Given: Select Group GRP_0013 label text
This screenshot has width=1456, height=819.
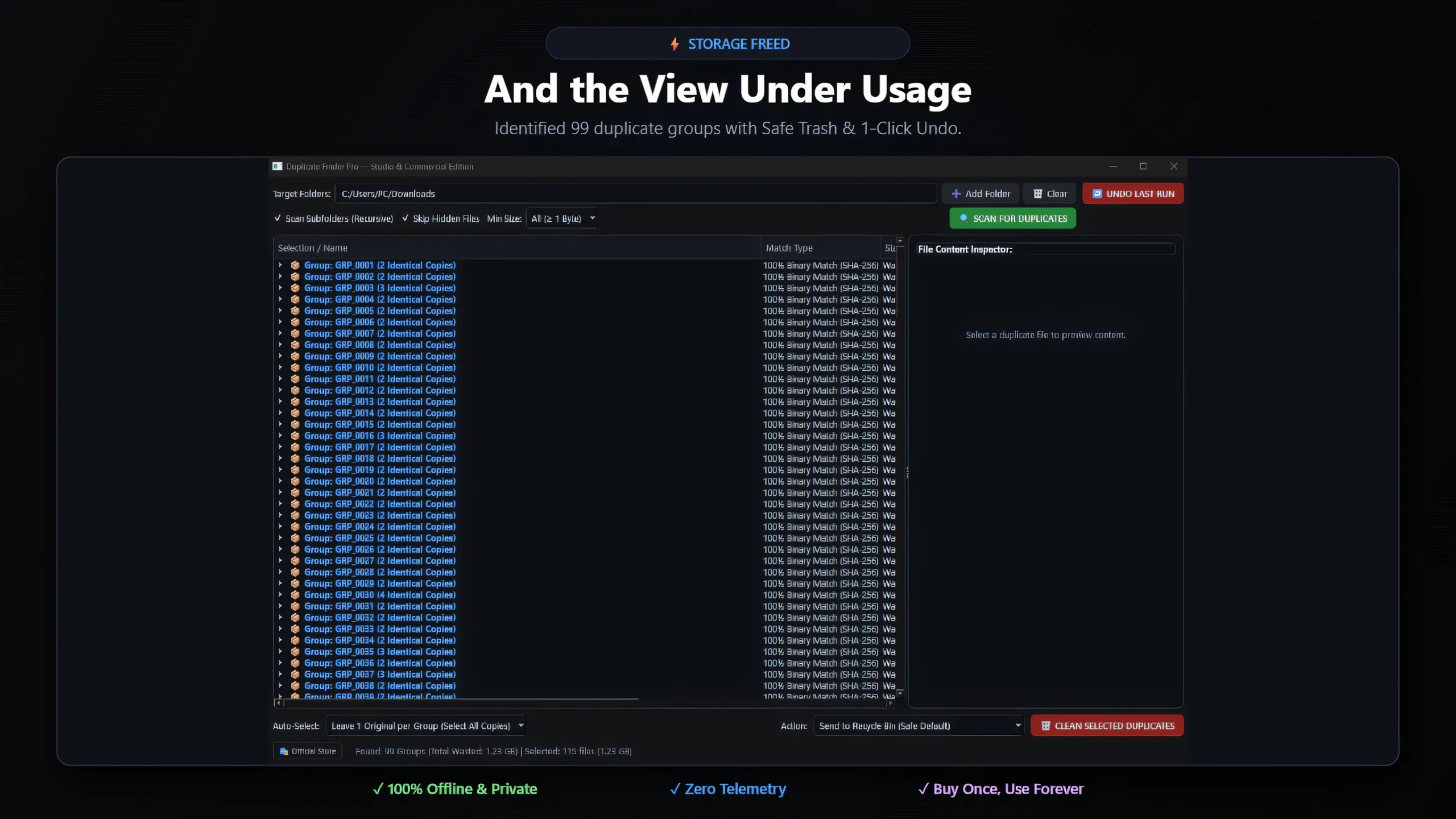Looking at the screenshot, I should [x=380, y=402].
